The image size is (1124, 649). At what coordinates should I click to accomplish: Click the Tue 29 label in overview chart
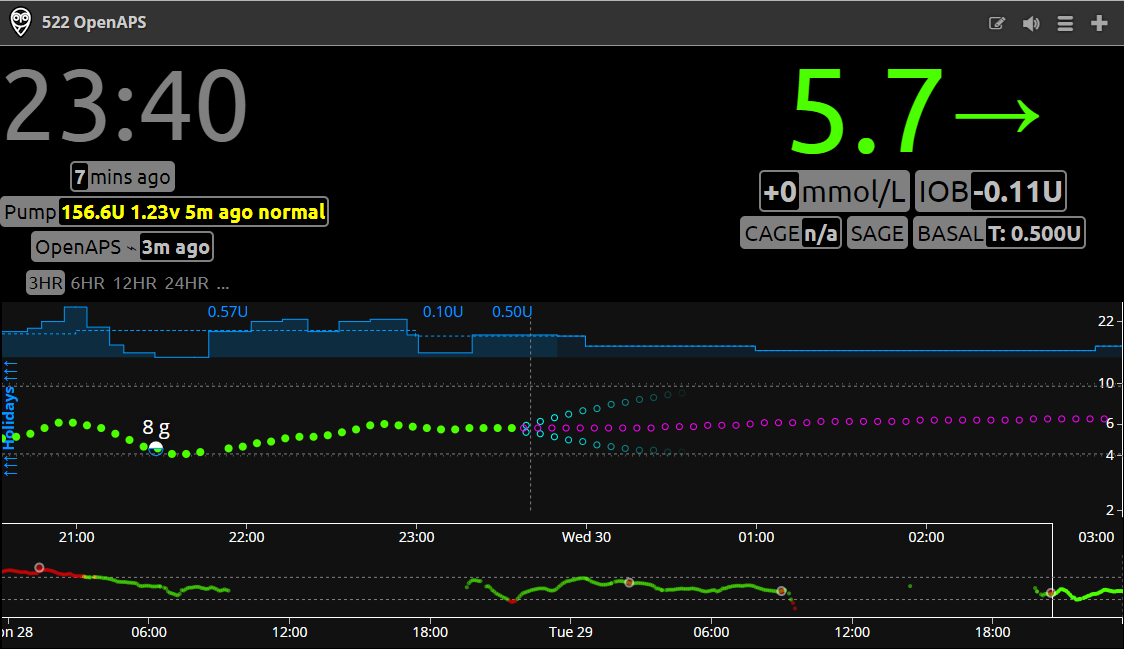571,633
